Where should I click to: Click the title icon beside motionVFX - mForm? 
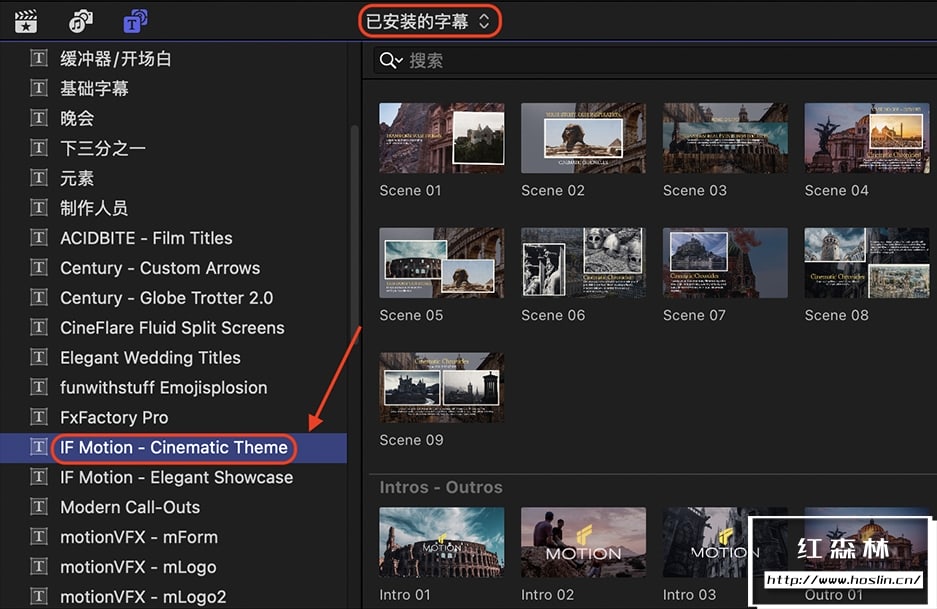tap(39, 537)
